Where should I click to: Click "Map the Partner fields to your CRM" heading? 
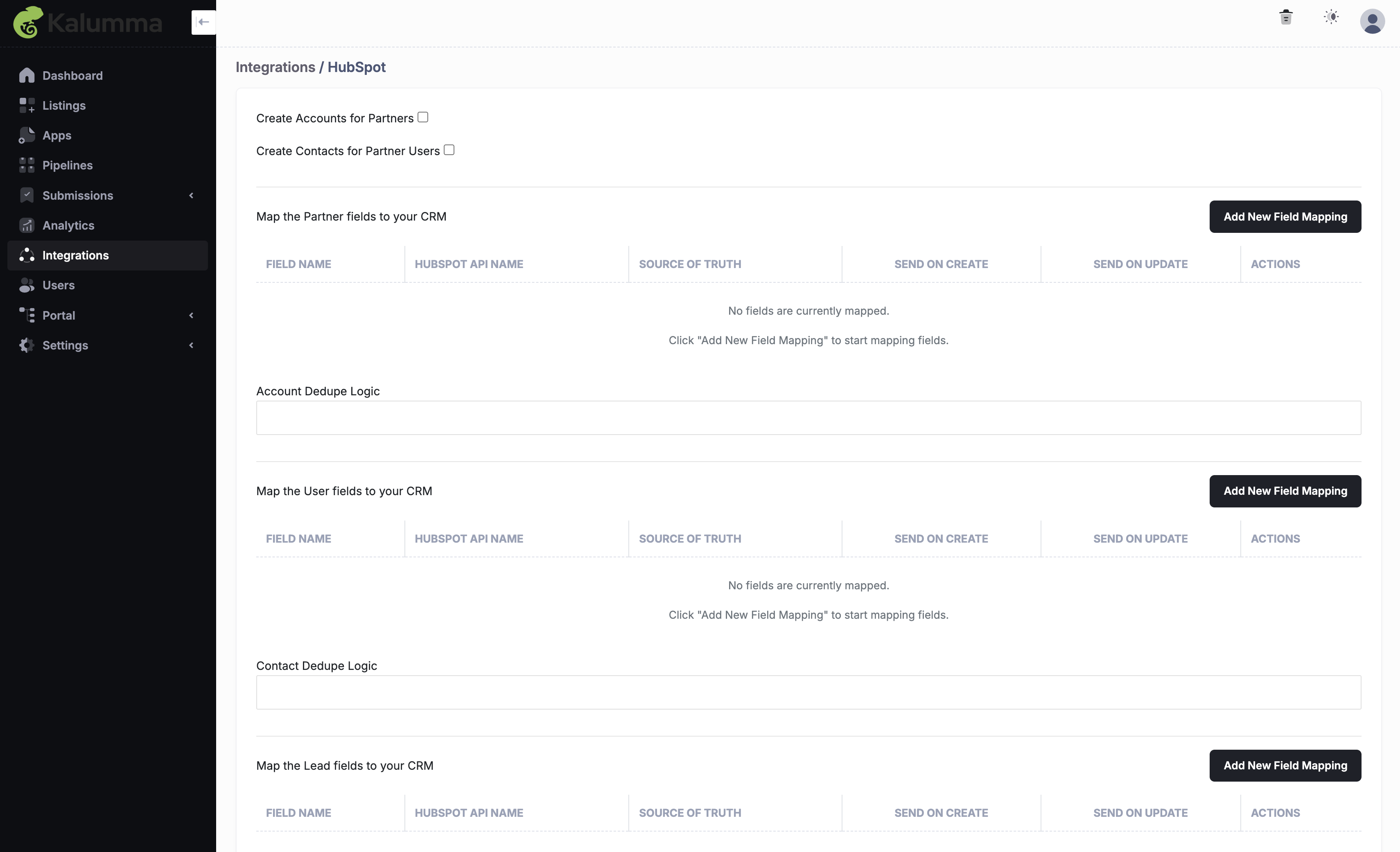(351, 216)
